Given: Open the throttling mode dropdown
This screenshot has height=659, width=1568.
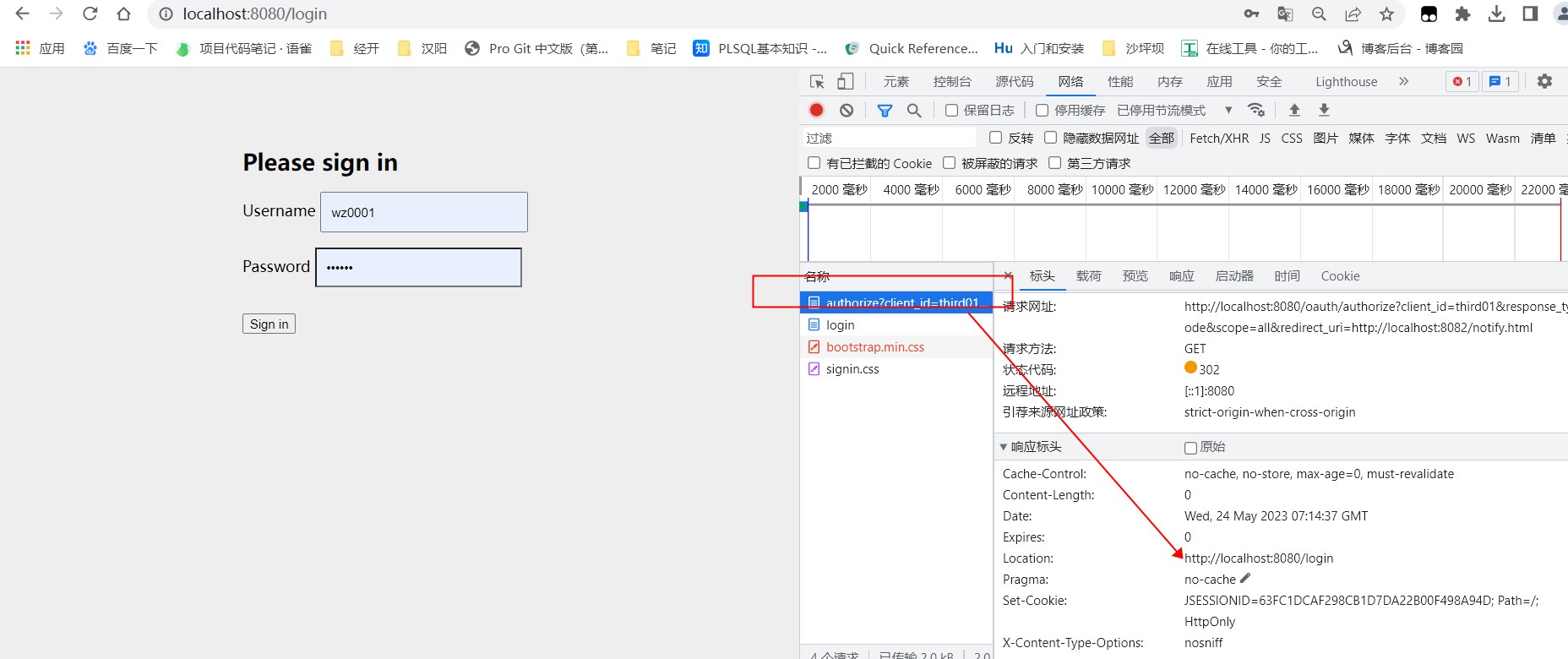Looking at the screenshot, I should [x=1174, y=110].
